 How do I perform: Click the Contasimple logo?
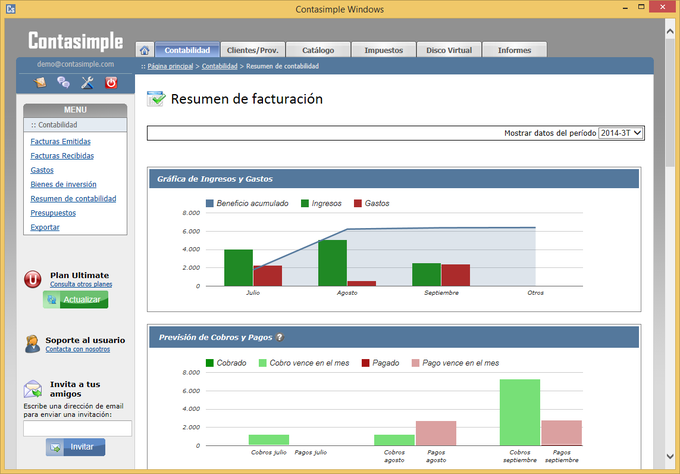coord(75,41)
